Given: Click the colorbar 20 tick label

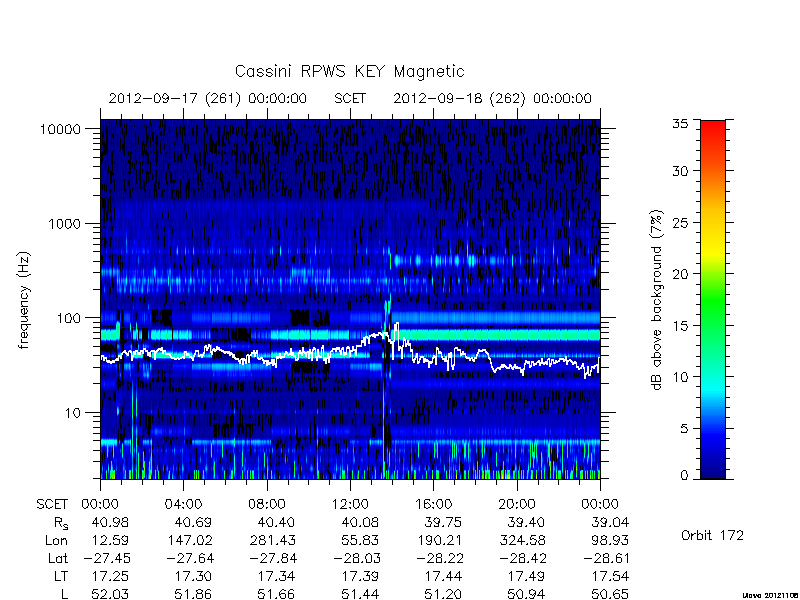Looking at the screenshot, I should [x=680, y=274].
